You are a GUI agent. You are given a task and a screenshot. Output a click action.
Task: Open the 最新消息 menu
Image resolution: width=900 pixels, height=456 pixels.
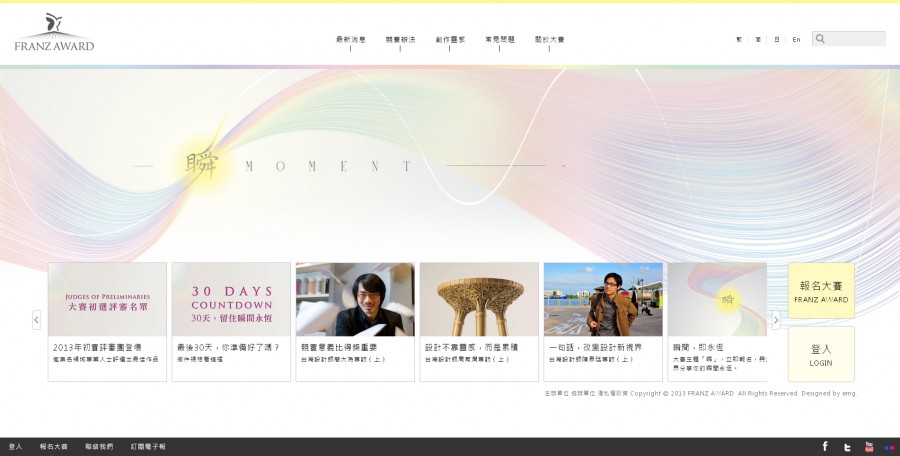[x=350, y=40]
